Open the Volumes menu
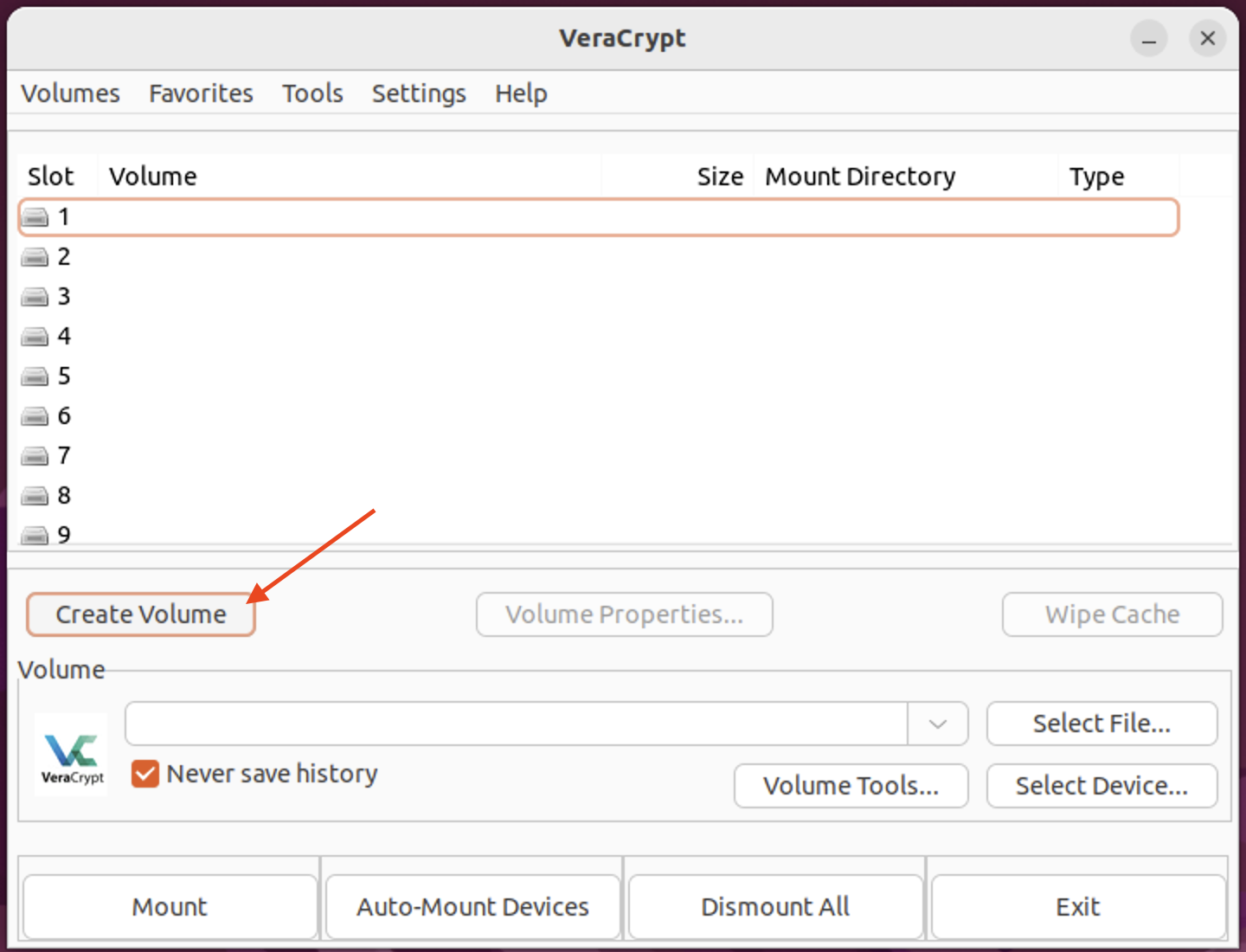The image size is (1246, 952). [x=70, y=93]
